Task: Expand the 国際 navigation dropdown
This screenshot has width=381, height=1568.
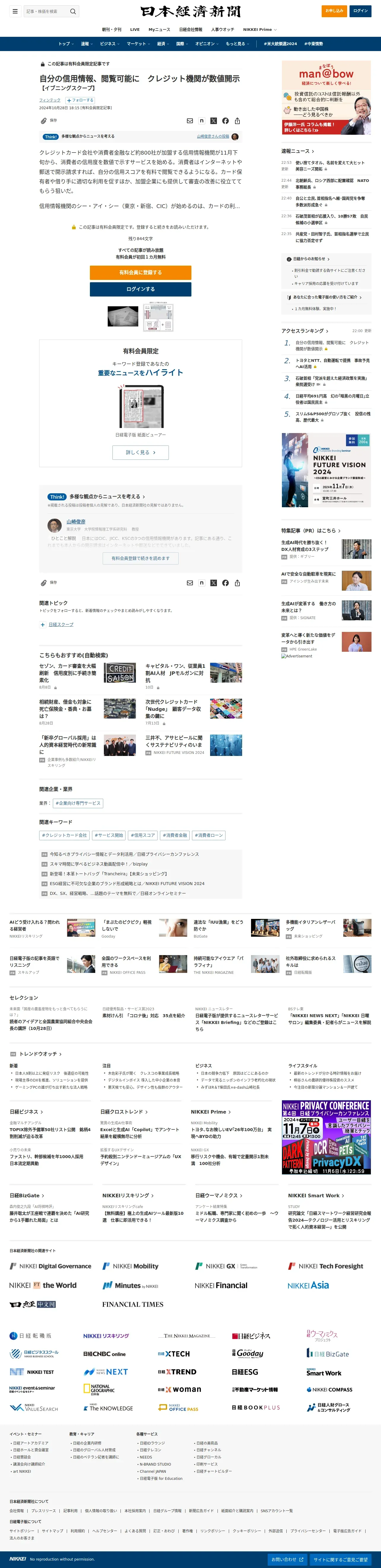Action: [182, 44]
